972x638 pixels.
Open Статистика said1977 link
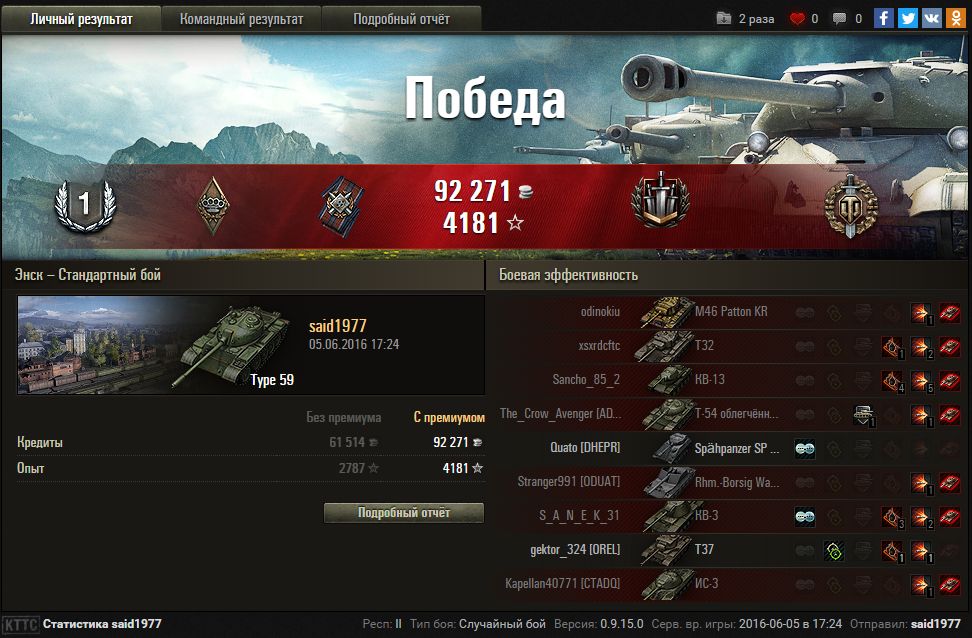point(102,624)
